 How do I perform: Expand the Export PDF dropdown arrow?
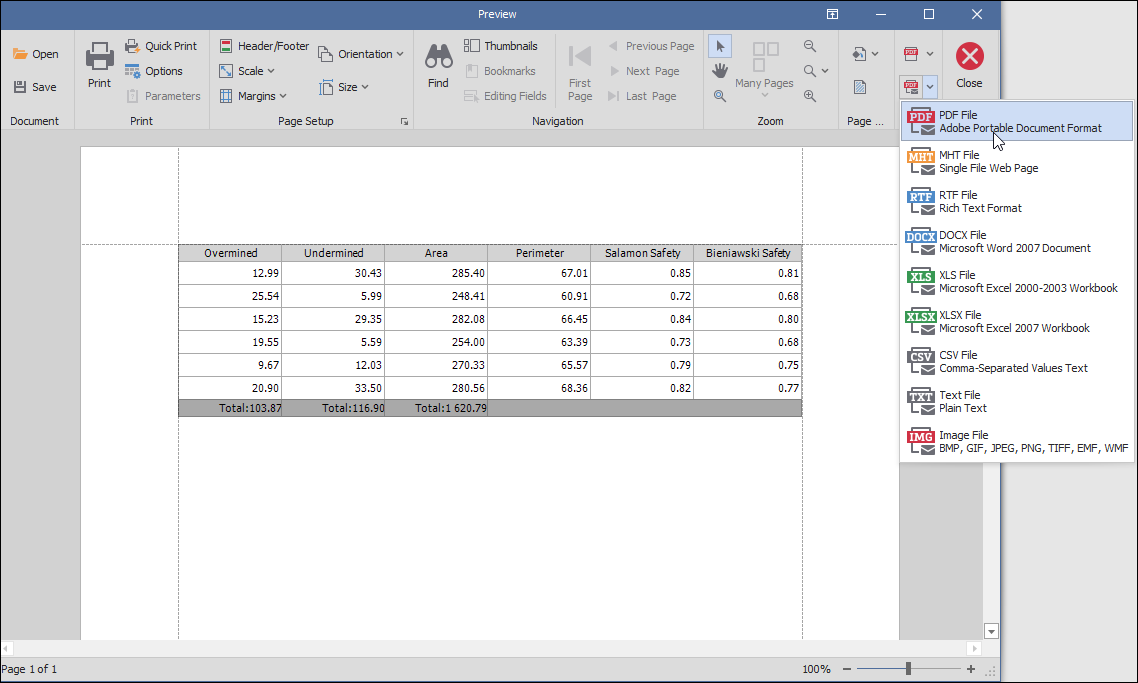[x=930, y=54]
